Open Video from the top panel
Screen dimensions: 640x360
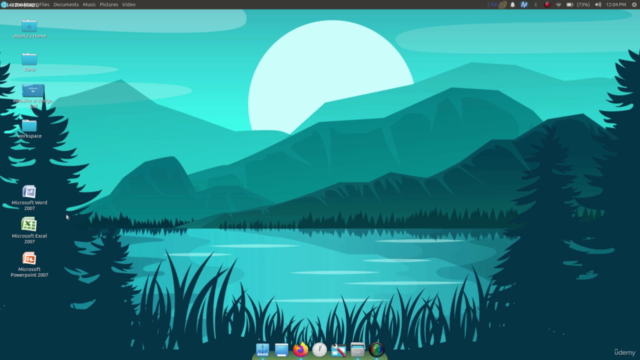(x=129, y=4)
